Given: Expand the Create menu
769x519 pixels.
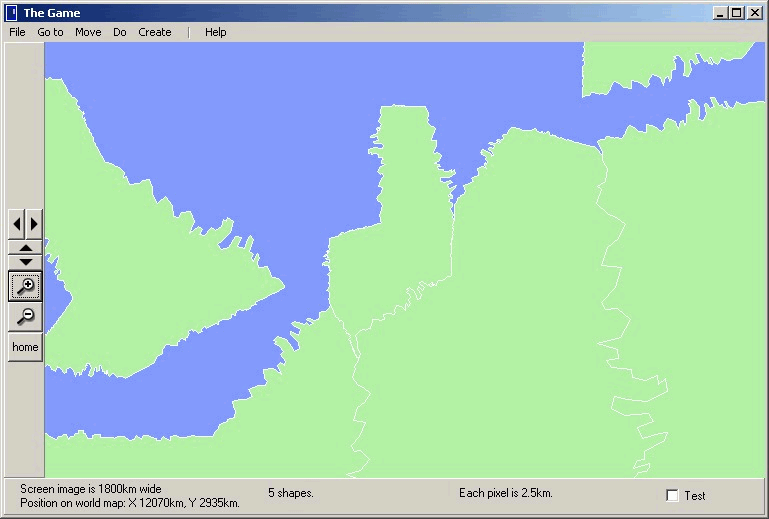Looking at the screenshot, I should tap(155, 32).
